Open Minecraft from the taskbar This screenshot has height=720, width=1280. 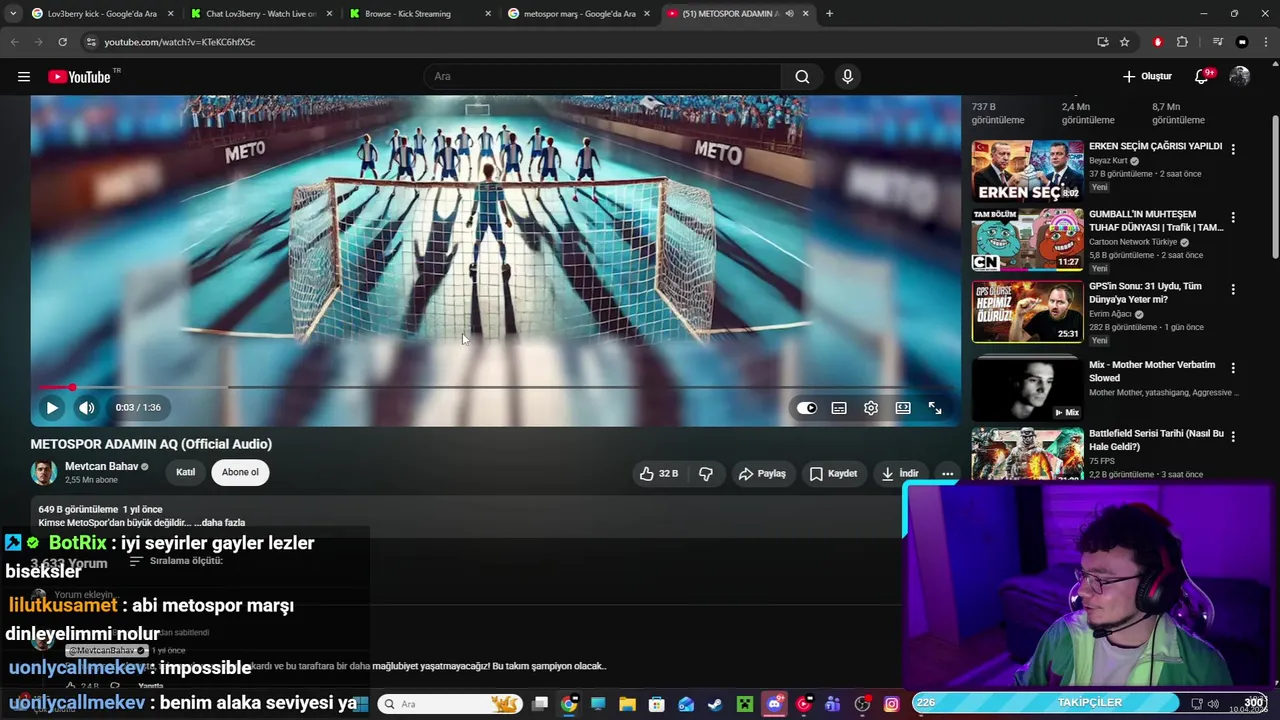coord(745,704)
